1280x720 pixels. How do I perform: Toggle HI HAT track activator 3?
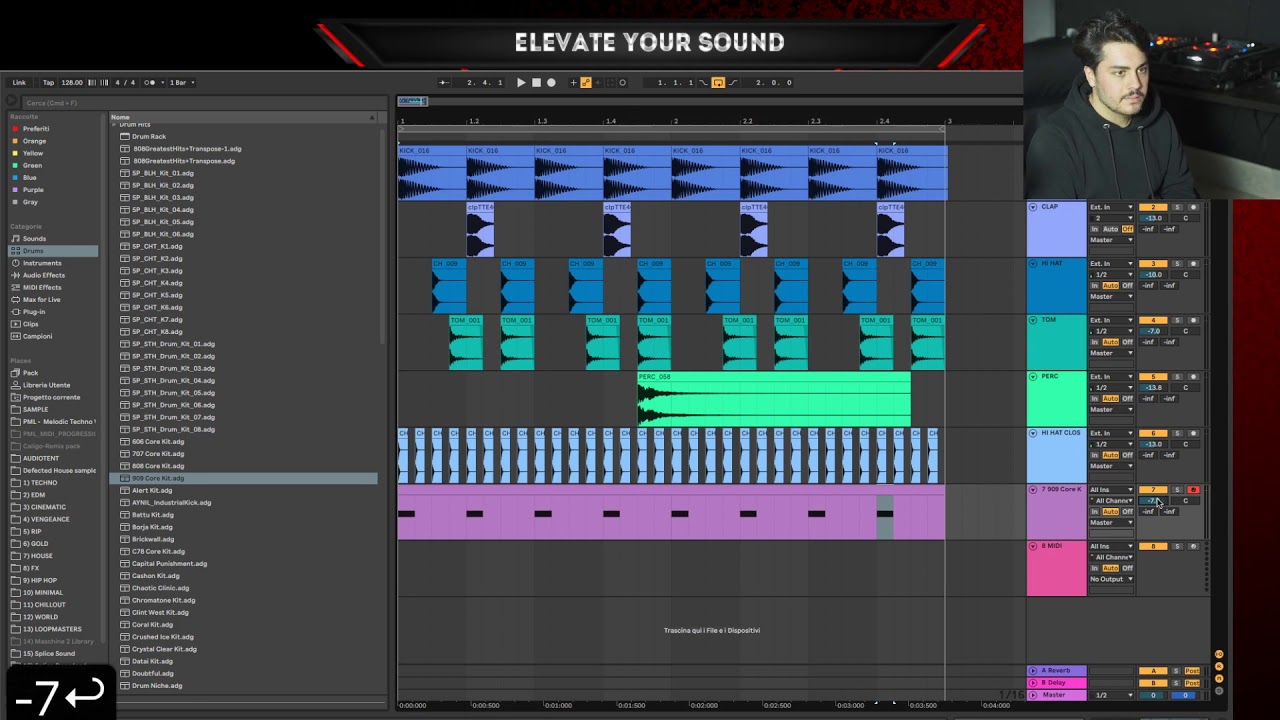1153,264
